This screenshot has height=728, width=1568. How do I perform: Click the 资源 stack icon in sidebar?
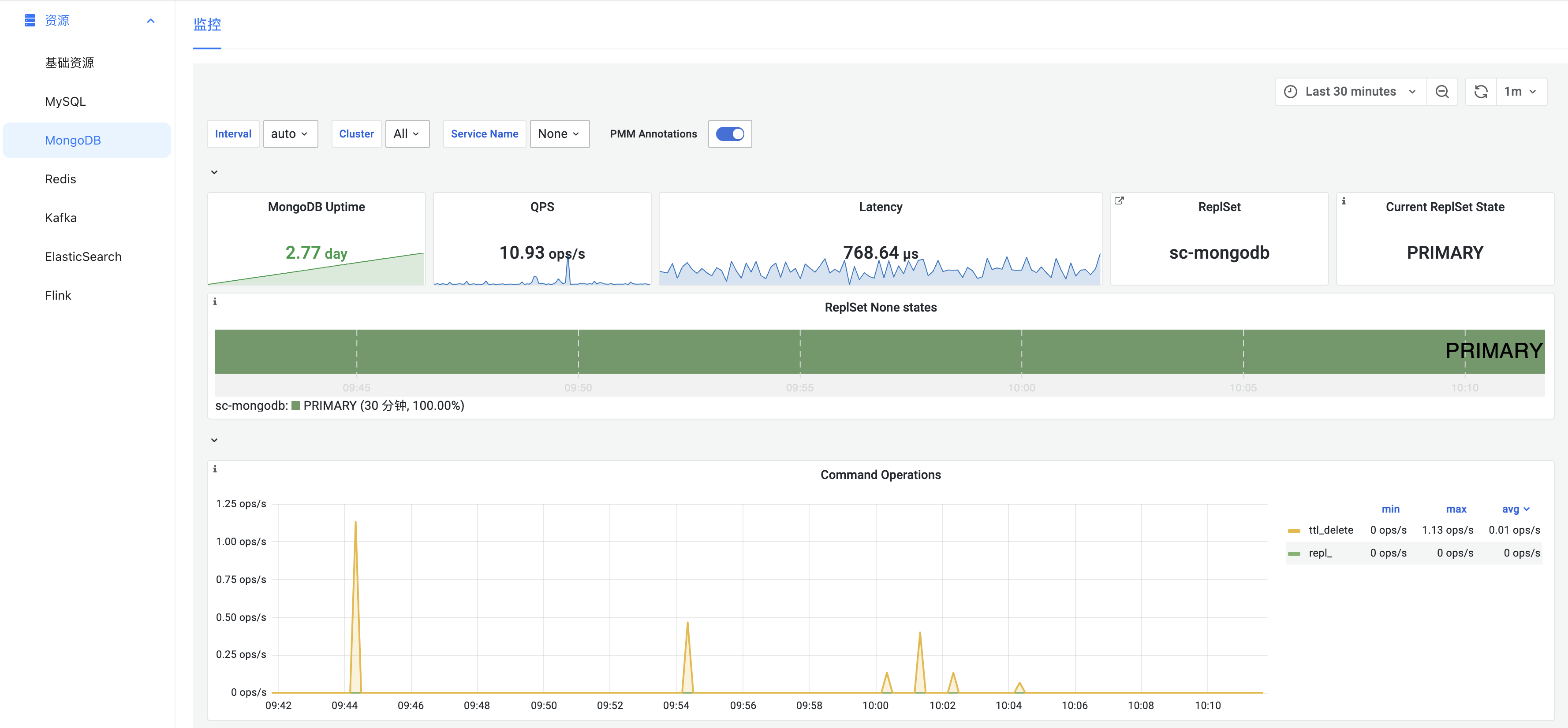click(x=30, y=21)
